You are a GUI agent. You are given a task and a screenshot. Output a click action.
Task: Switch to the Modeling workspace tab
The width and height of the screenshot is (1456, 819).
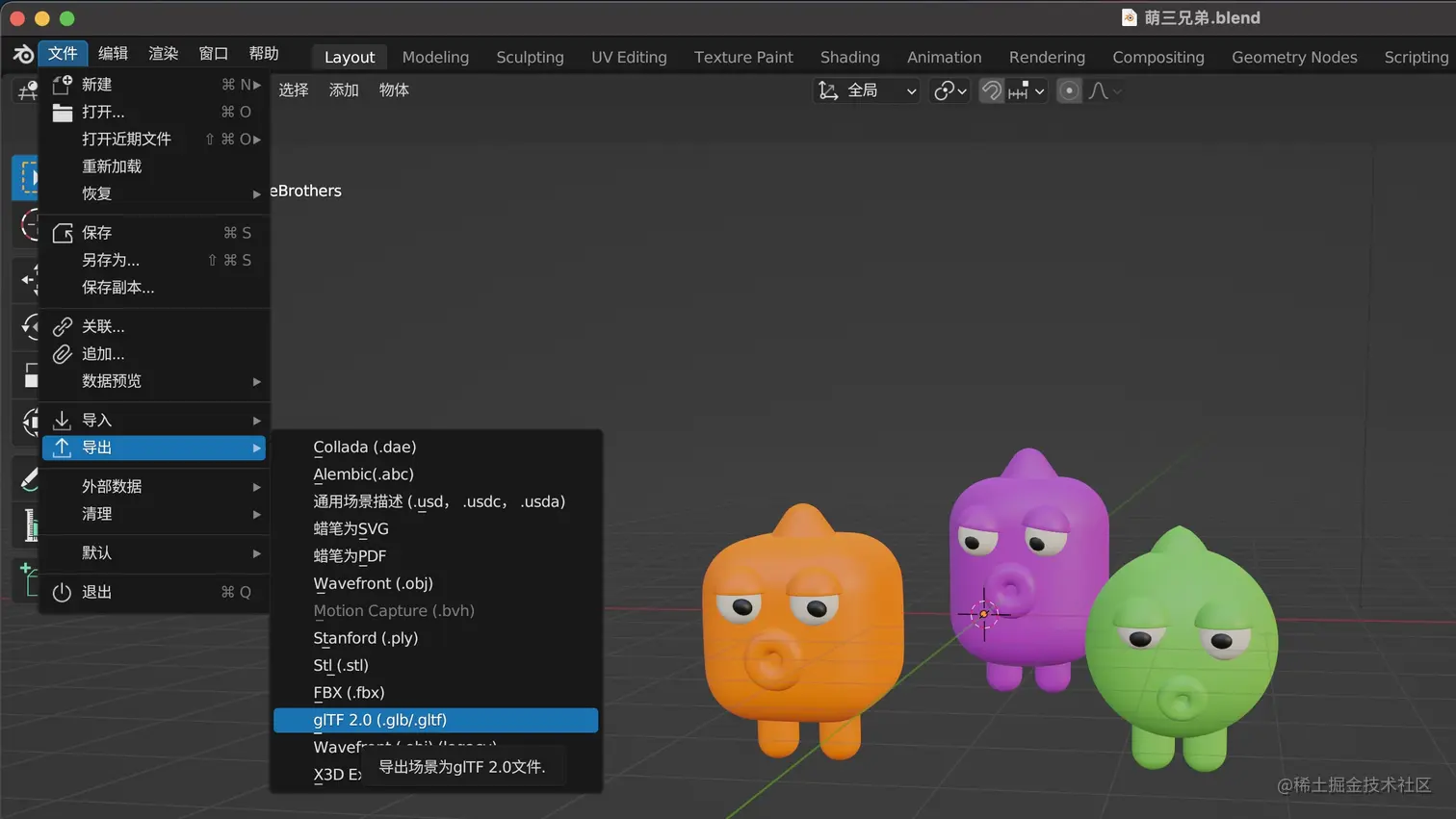[x=435, y=58]
